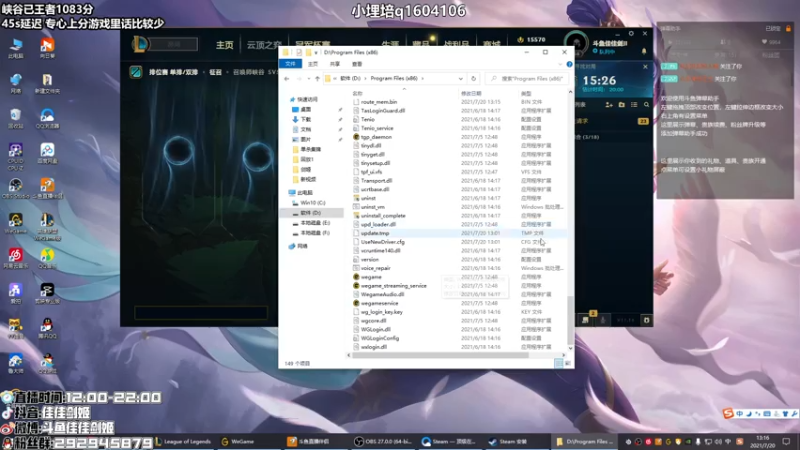The height and width of the screenshot is (450, 800).
Task: Open the recent locations dropdown arrow
Action: [x=309, y=79]
